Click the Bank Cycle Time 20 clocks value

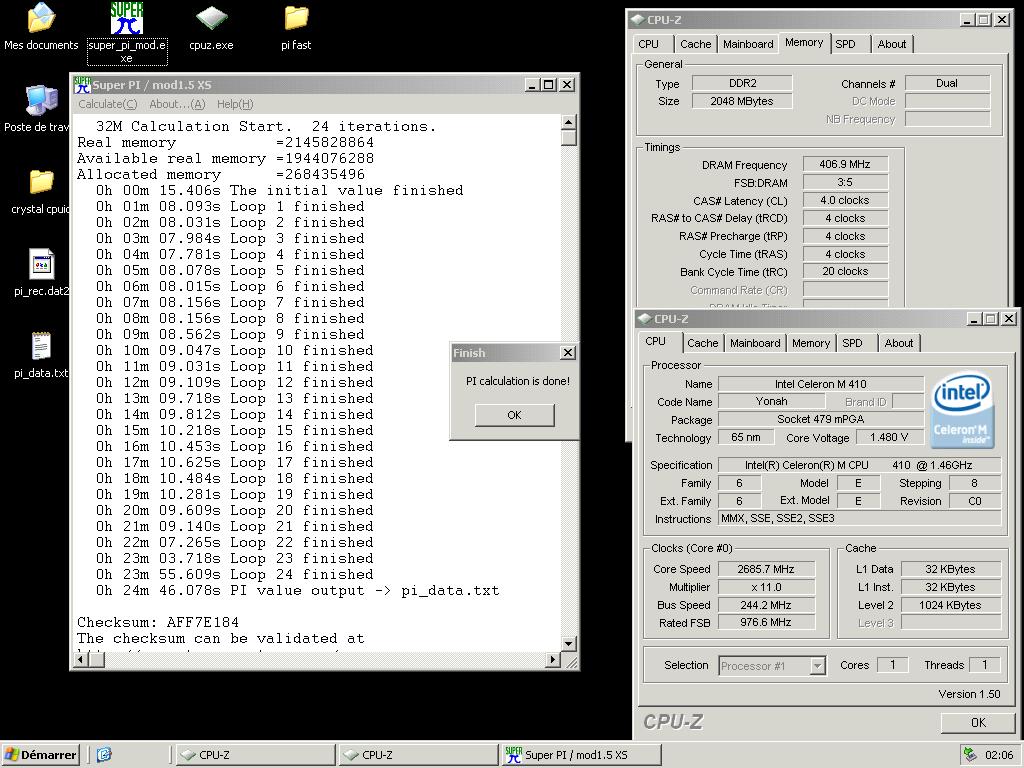[x=845, y=271]
